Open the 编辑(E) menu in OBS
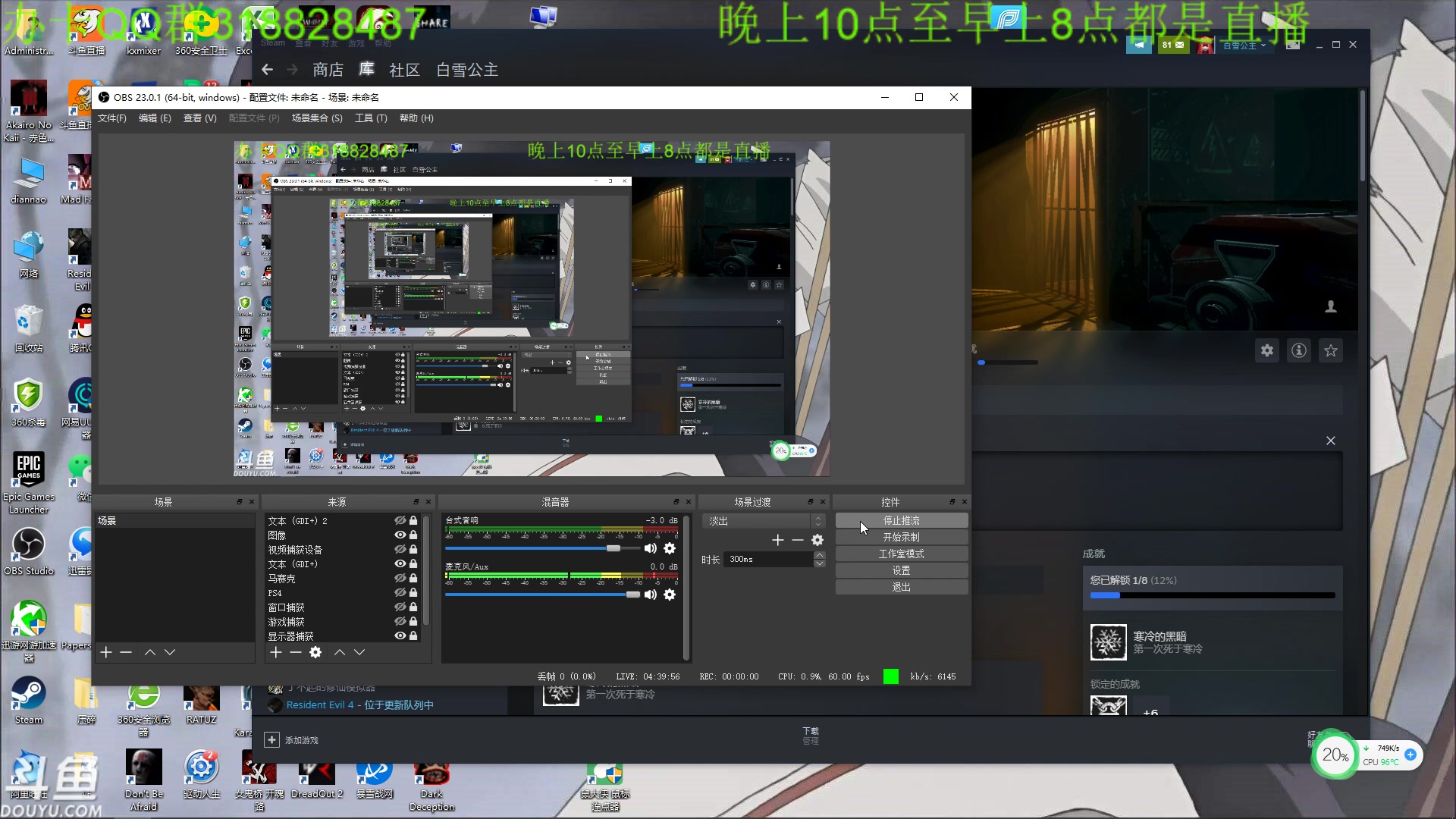Image resolution: width=1456 pixels, height=819 pixels. tap(155, 118)
